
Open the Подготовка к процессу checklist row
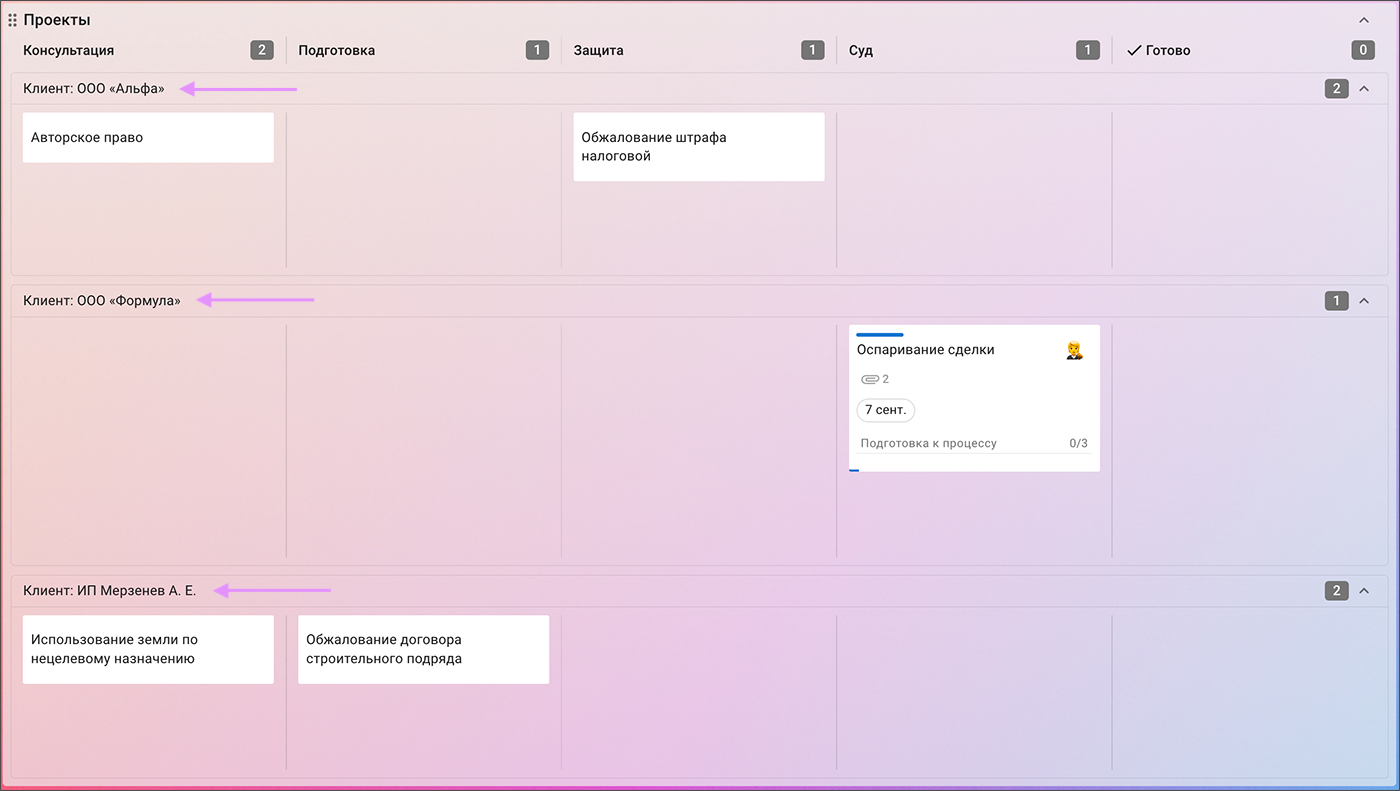[x=974, y=443]
